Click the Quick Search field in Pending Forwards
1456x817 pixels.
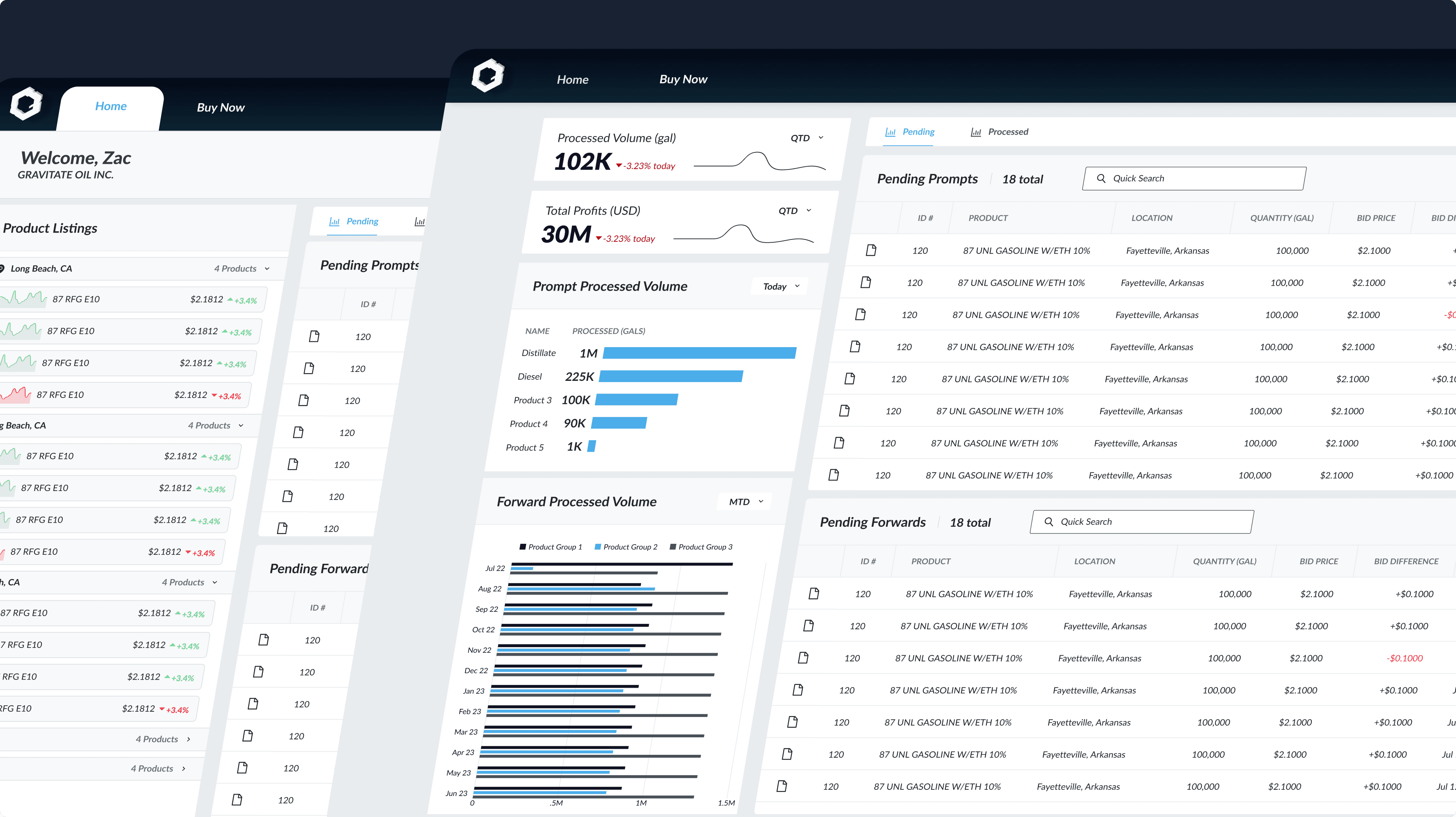(1142, 522)
